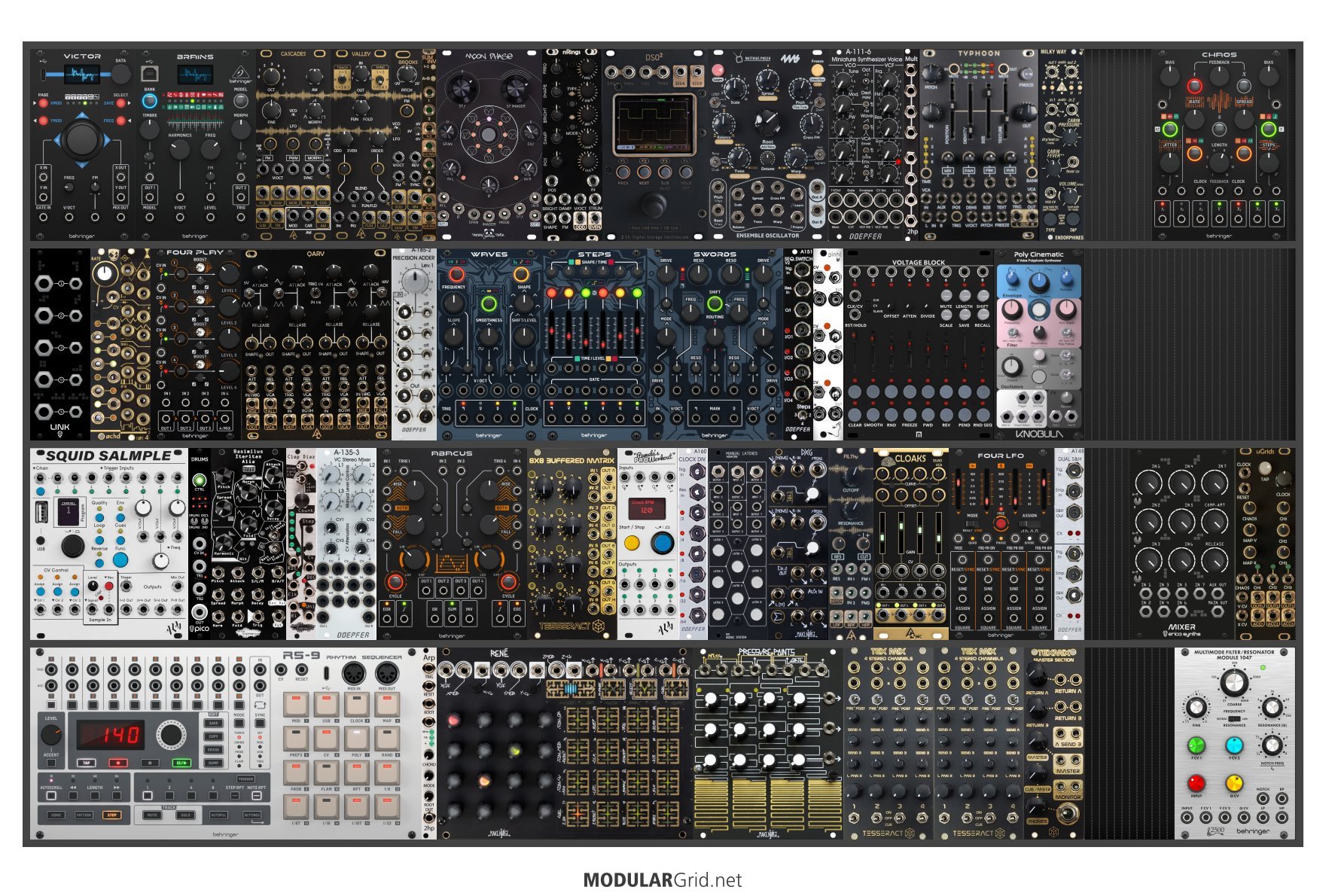Toggle the NOTE RPT button on RS-9
This screenshot has width=1326, height=896.
[x=257, y=795]
